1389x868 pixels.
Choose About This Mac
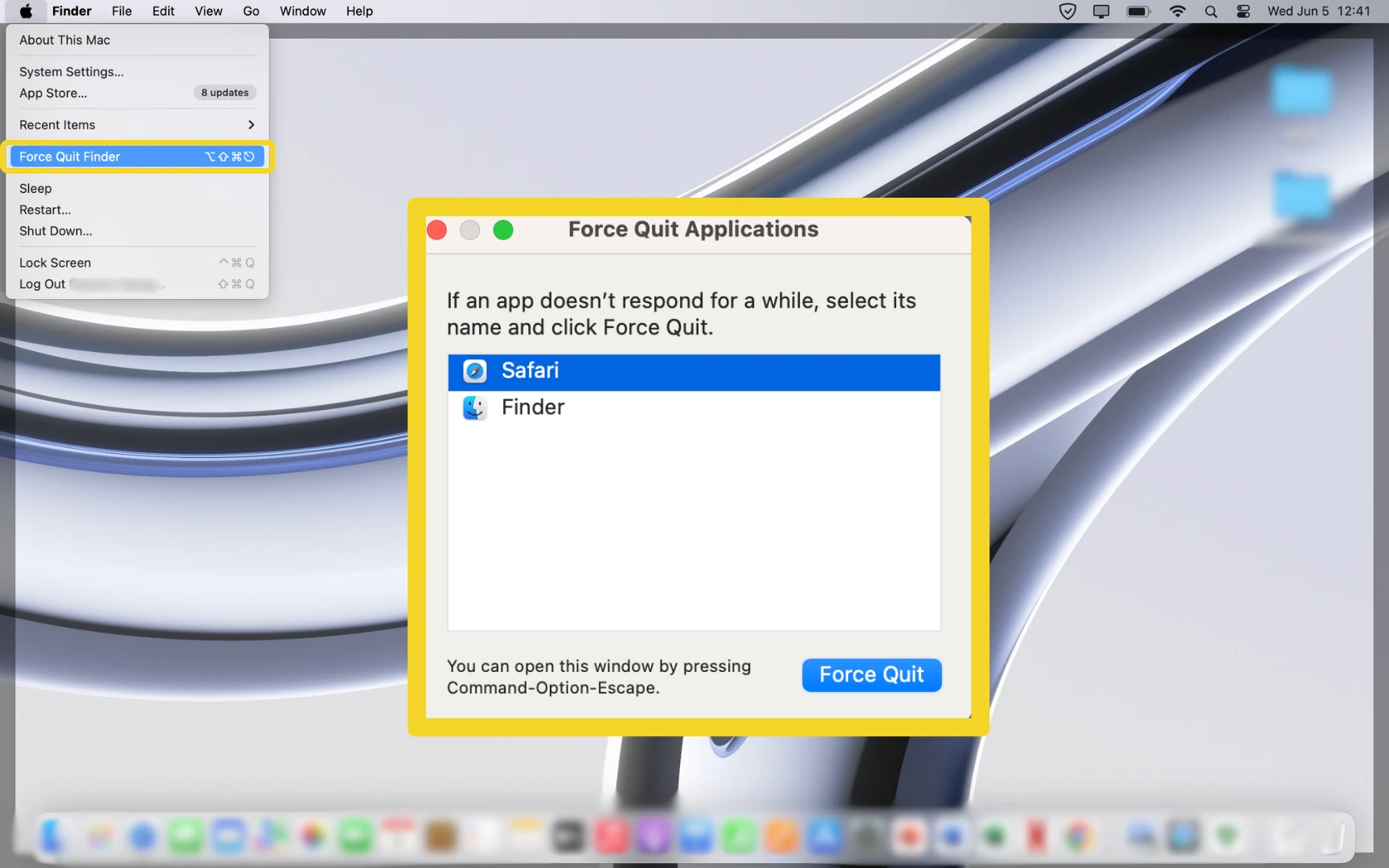[x=137, y=40]
